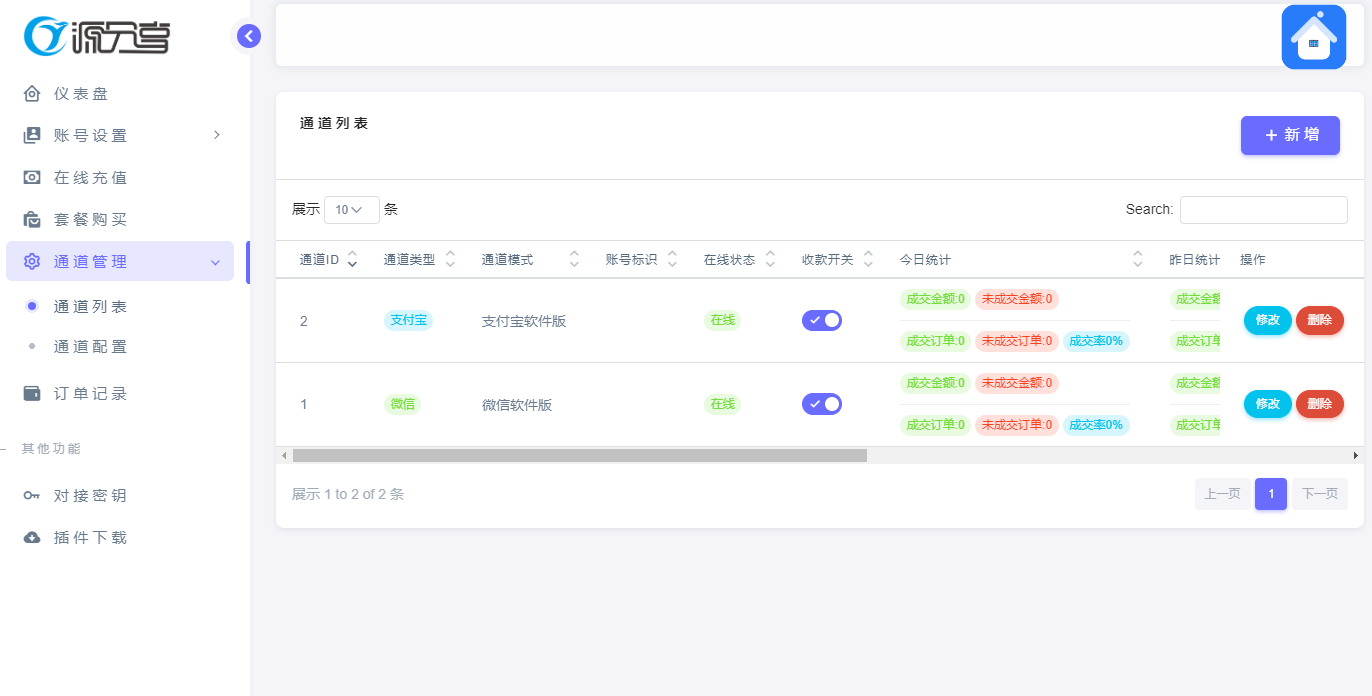Screen dimensions: 1372x696
Task: Click 删除 to delete the 微信 channel
Action: click(1320, 404)
